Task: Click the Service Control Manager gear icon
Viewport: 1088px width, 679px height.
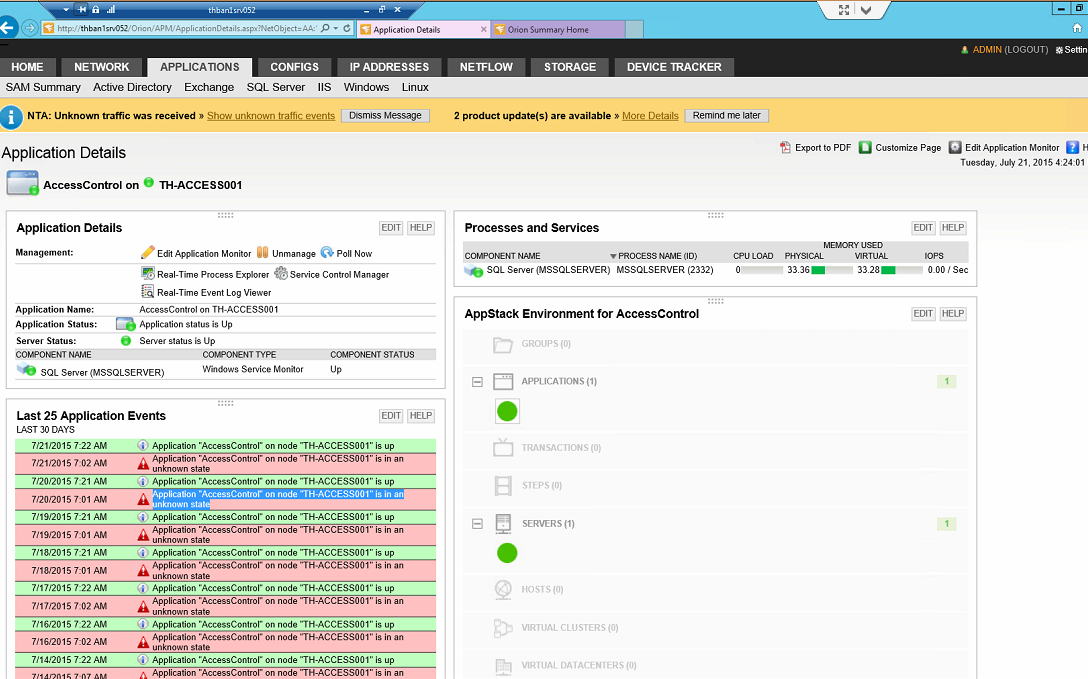Action: pos(281,273)
